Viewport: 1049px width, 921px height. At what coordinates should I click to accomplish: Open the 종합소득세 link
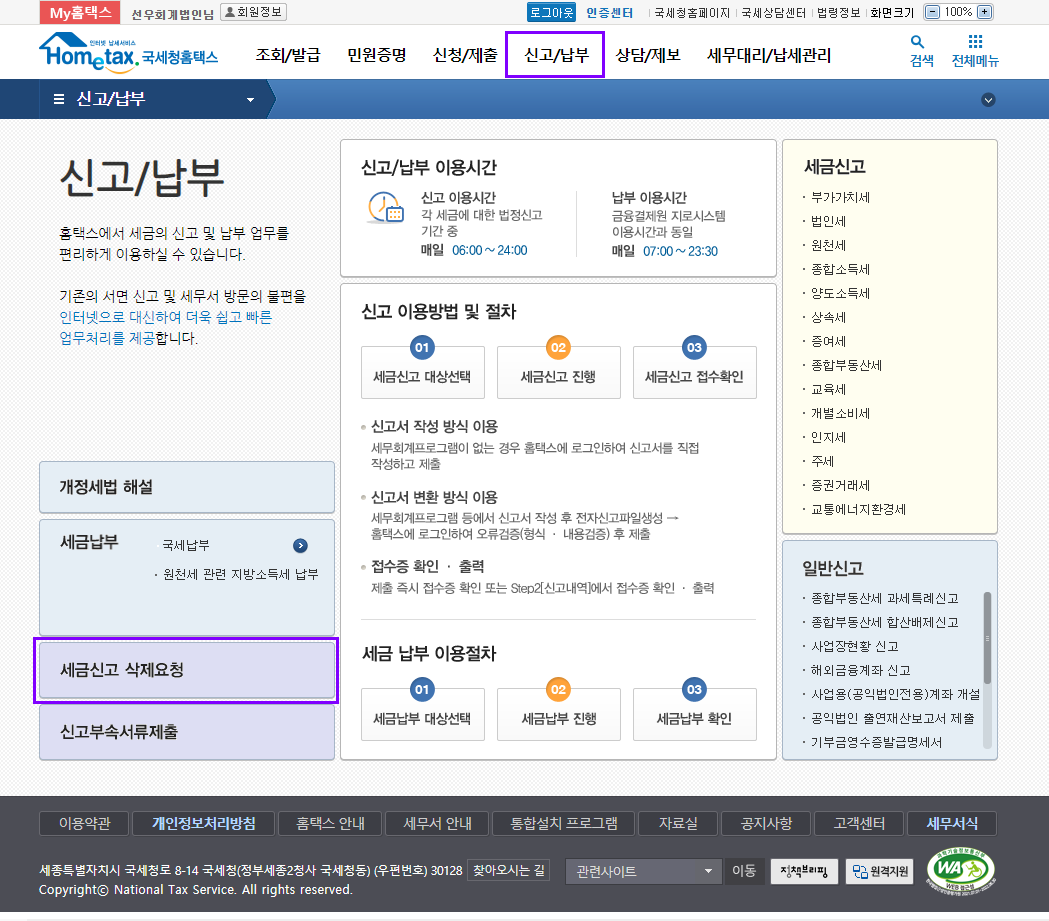coord(840,269)
